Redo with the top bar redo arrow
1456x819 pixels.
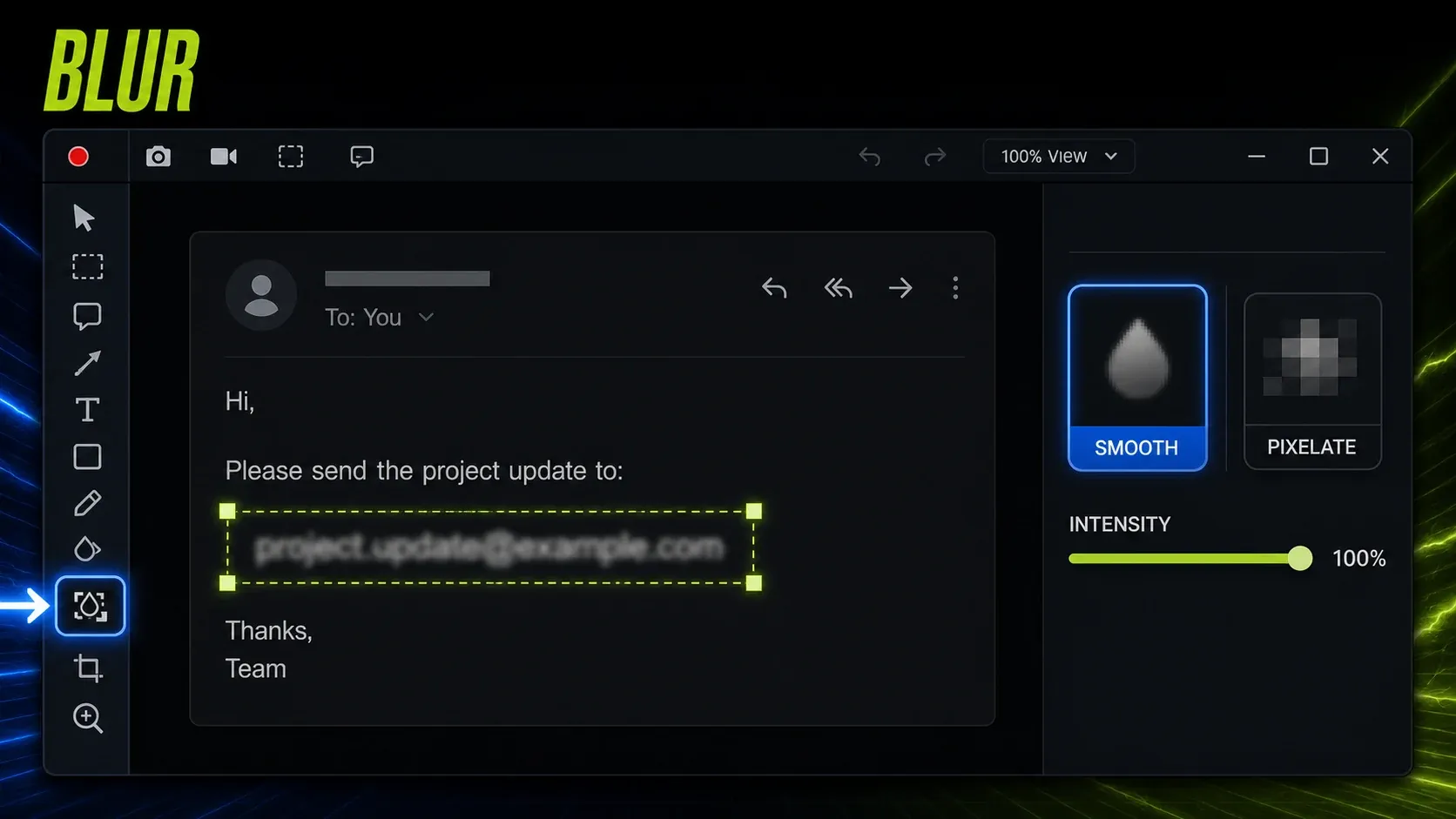point(934,157)
